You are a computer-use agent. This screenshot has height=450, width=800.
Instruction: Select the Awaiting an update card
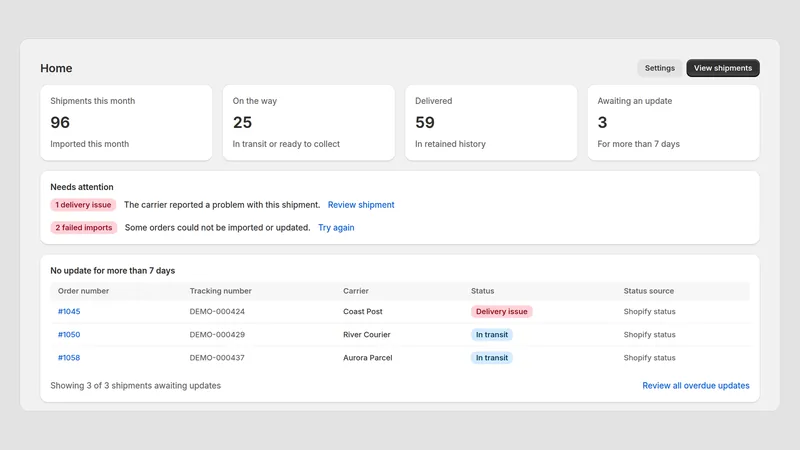pos(673,122)
